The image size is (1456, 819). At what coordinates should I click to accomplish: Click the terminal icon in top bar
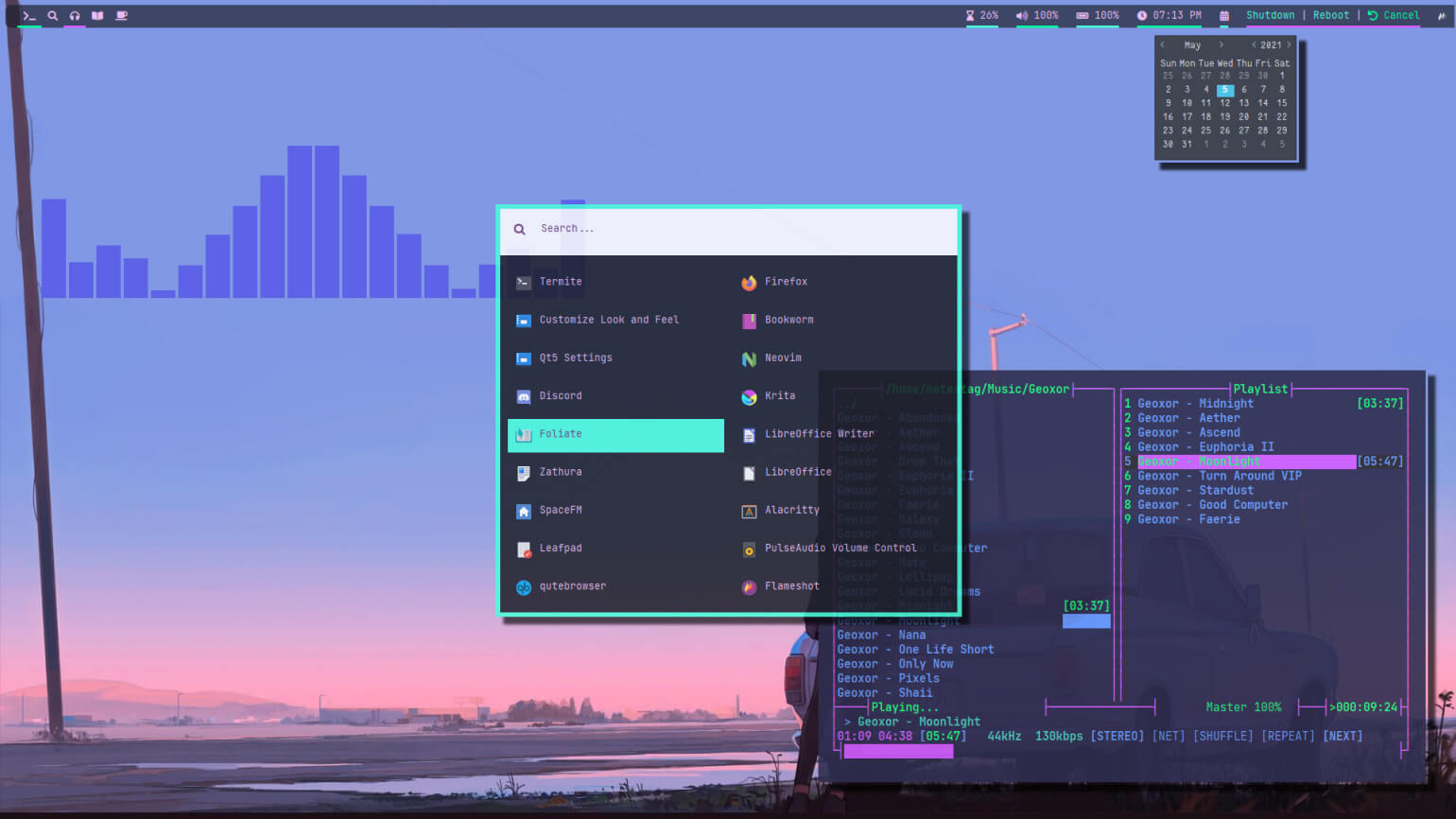coord(29,15)
